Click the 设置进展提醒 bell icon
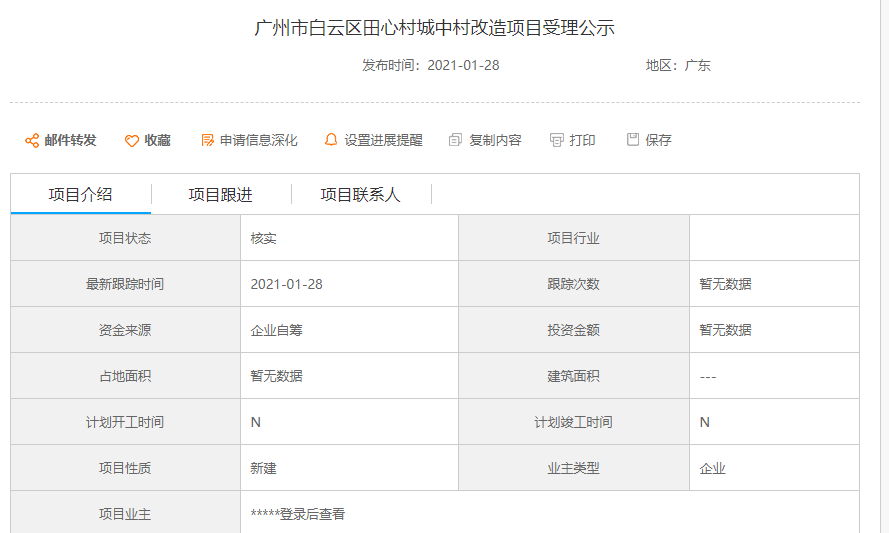The width and height of the screenshot is (889, 533). [x=331, y=141]
